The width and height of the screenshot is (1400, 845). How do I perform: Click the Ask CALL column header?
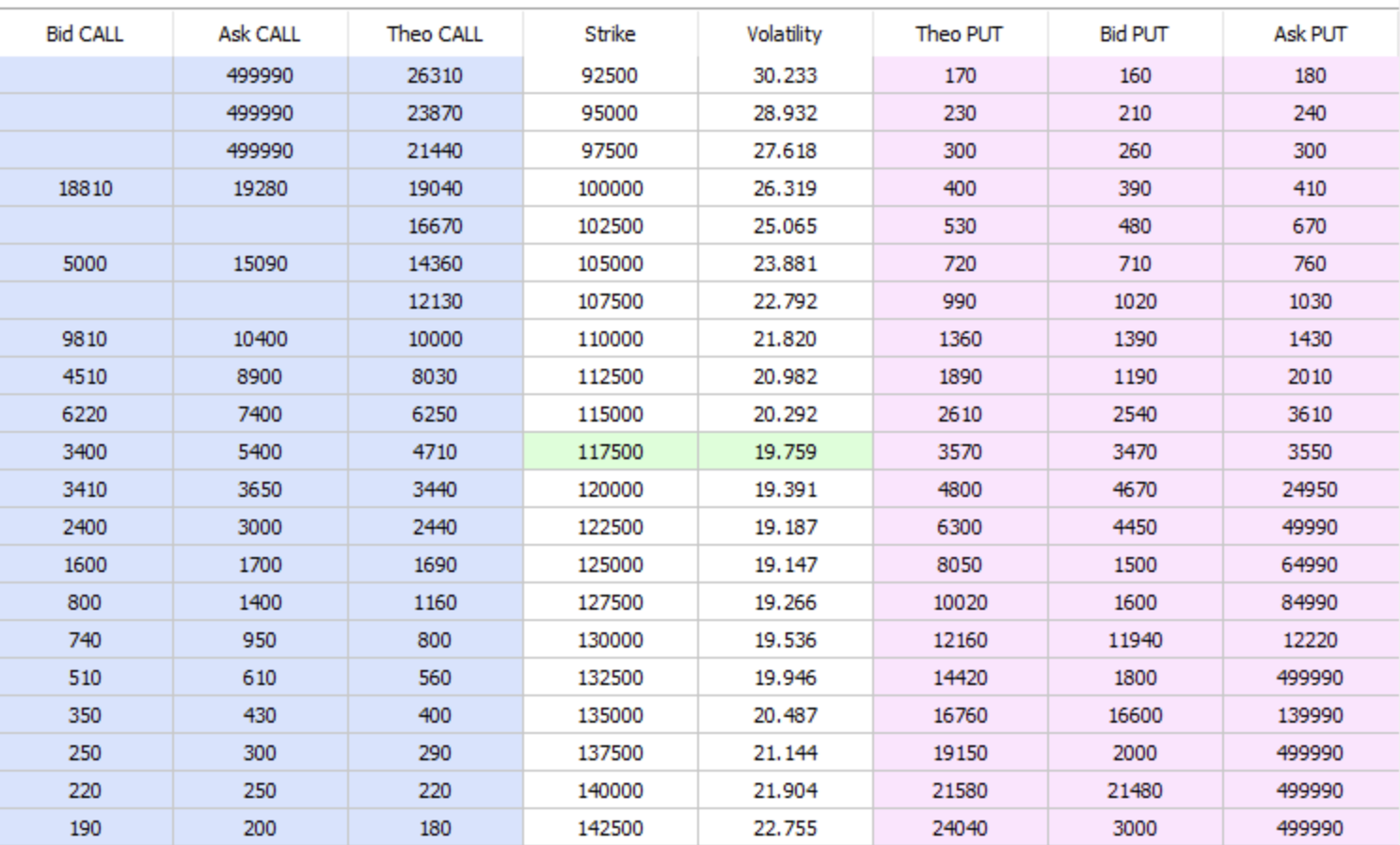(260, 35)
